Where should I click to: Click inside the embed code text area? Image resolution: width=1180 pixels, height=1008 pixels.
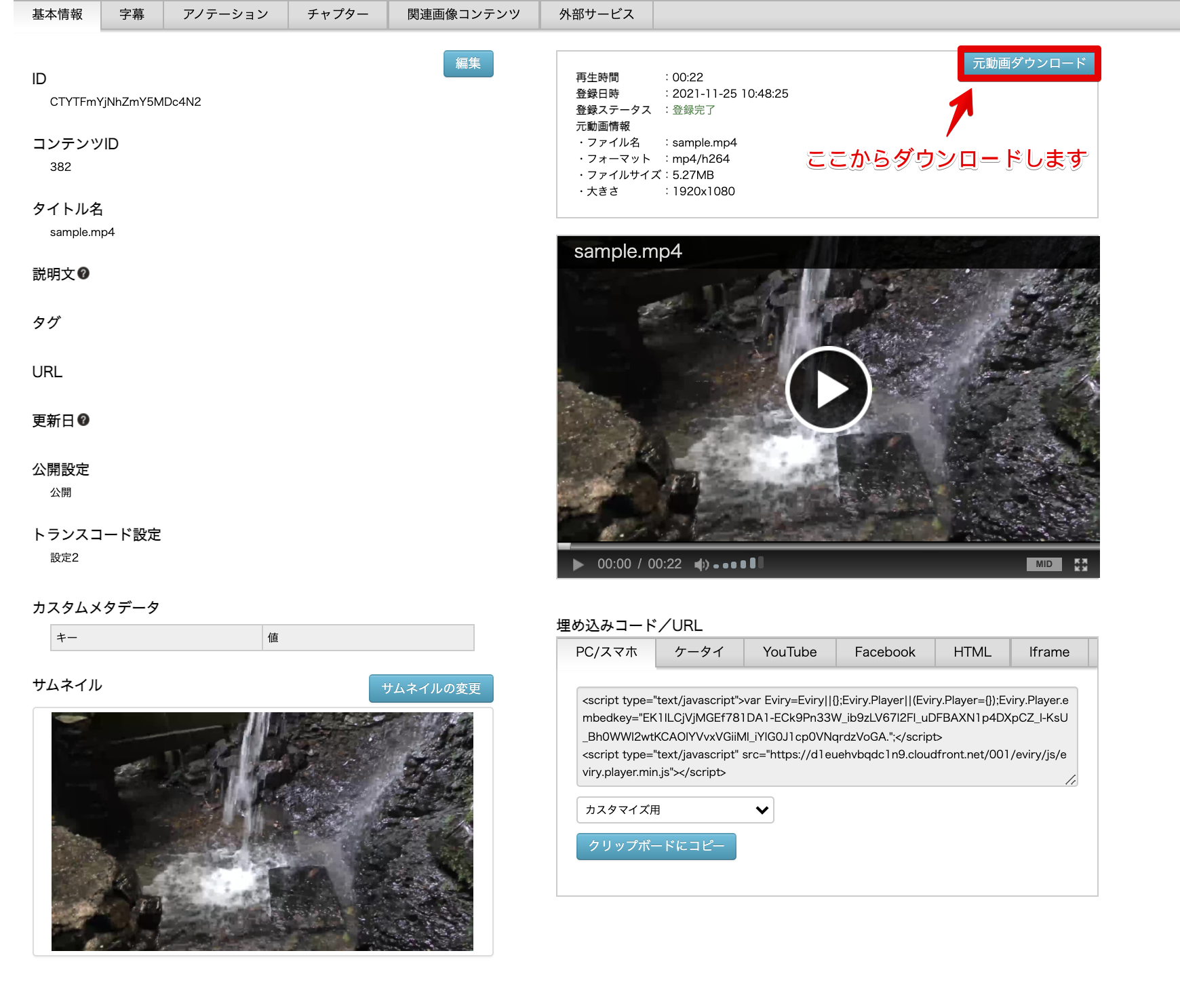pos(827,737)
